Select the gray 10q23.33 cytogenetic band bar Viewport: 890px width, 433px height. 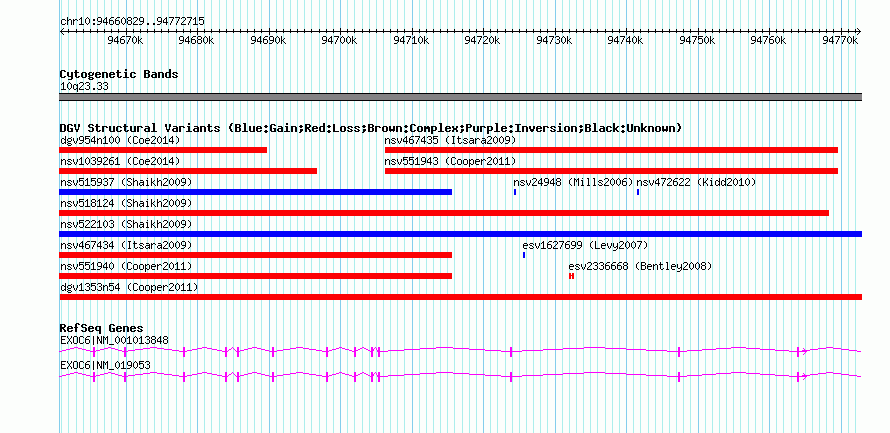pos(460,97)
